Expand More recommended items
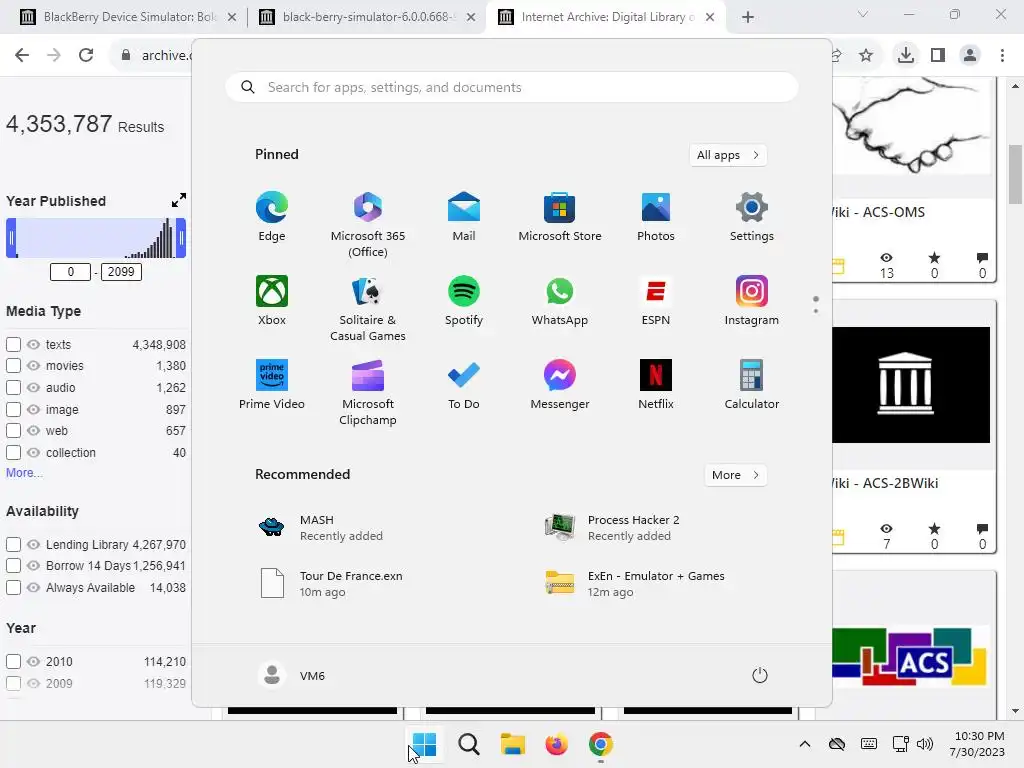This screenshot has height=768, width=1024. tap(735, 475)
